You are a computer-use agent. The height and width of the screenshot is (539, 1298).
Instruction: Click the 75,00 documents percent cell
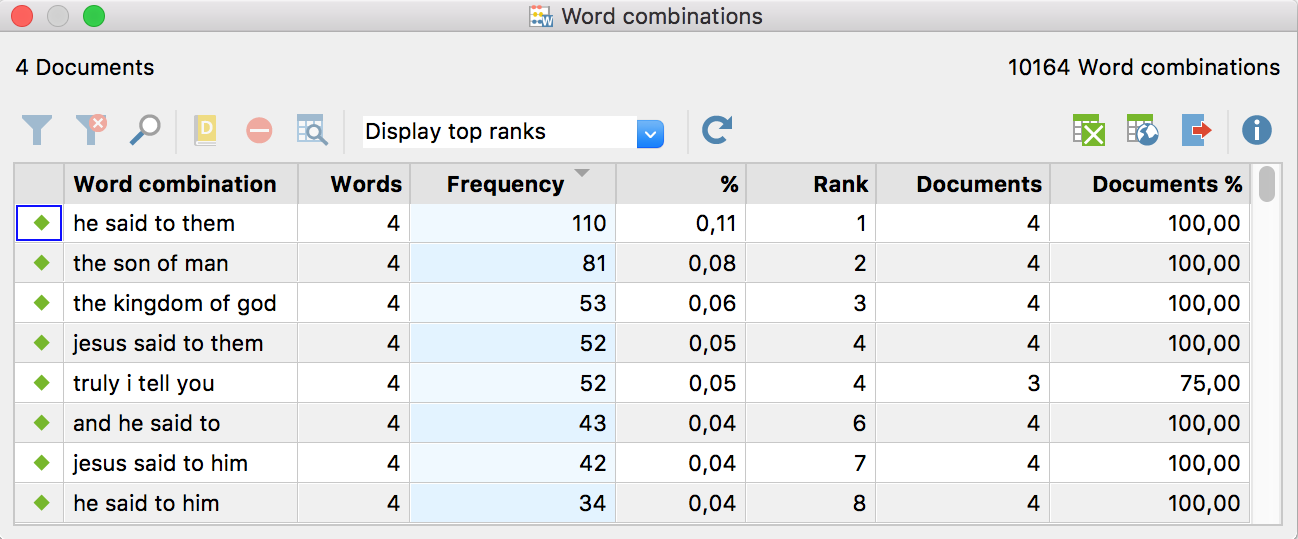[1150, 383]
